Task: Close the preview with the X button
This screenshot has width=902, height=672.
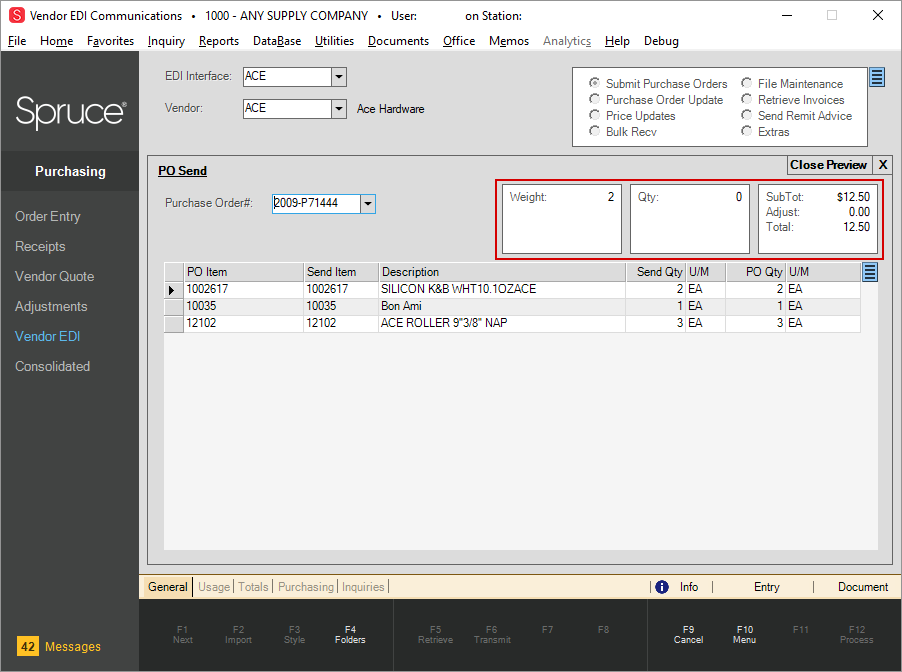Action: tap(882, 165)
